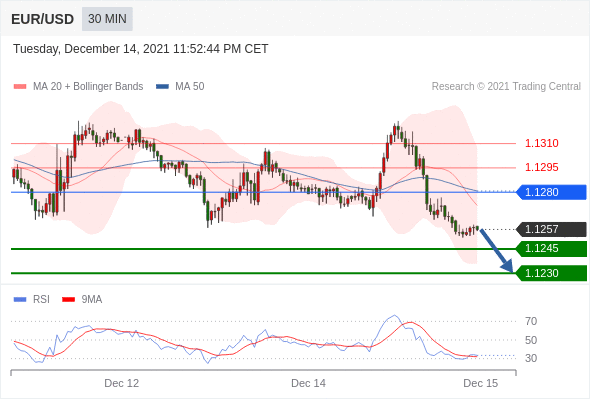Viewport: 590px width, 400px height.
Task: Click the 30 MIN timeframe button
Action: (x=107, y=19)
